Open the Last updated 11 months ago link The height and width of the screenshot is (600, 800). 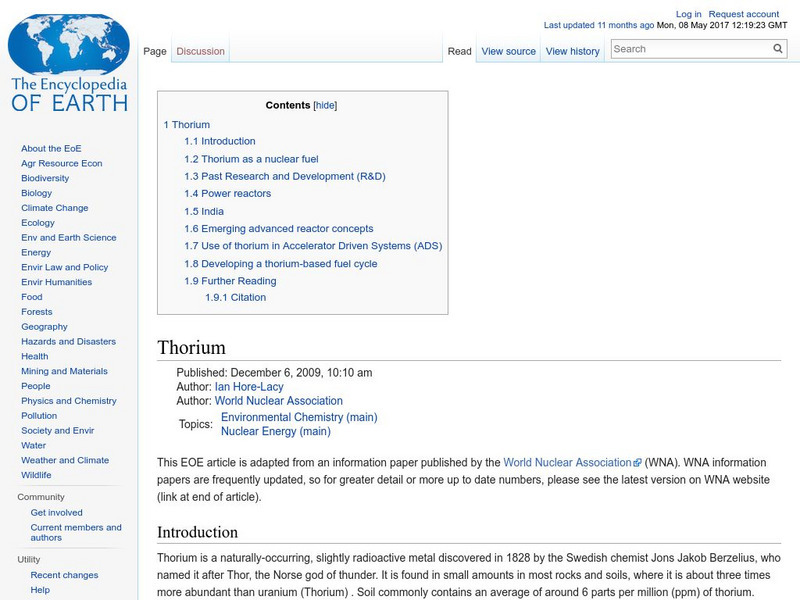[x=598, y=25]
